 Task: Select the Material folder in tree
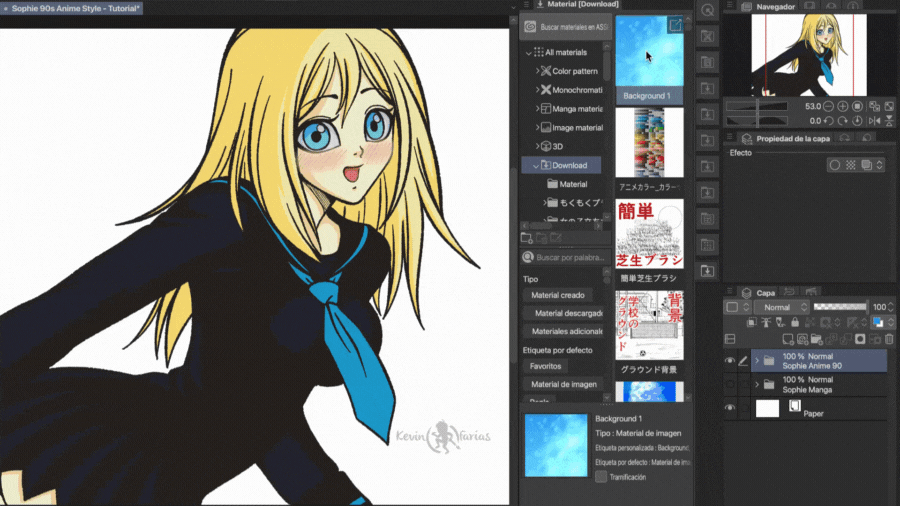(567, 184)
